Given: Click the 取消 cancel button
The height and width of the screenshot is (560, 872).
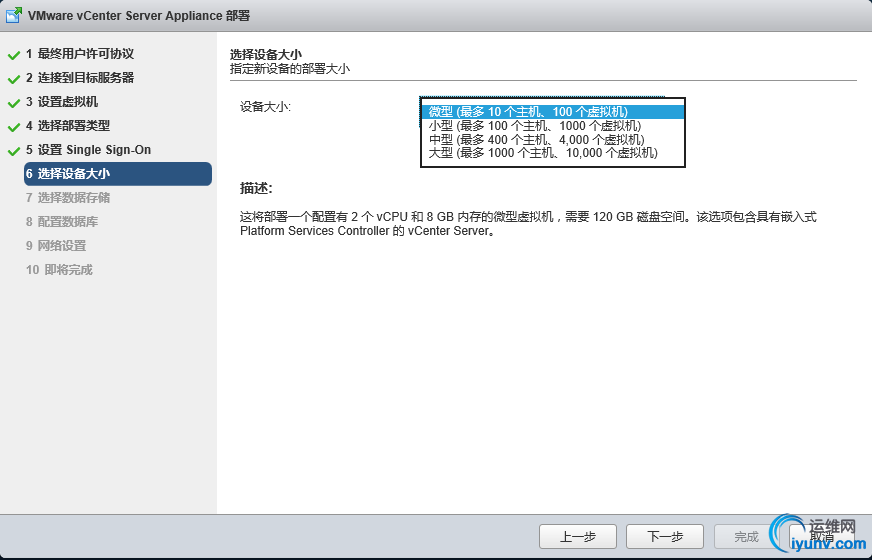Looking at the screenshot, I should (821, 537).
